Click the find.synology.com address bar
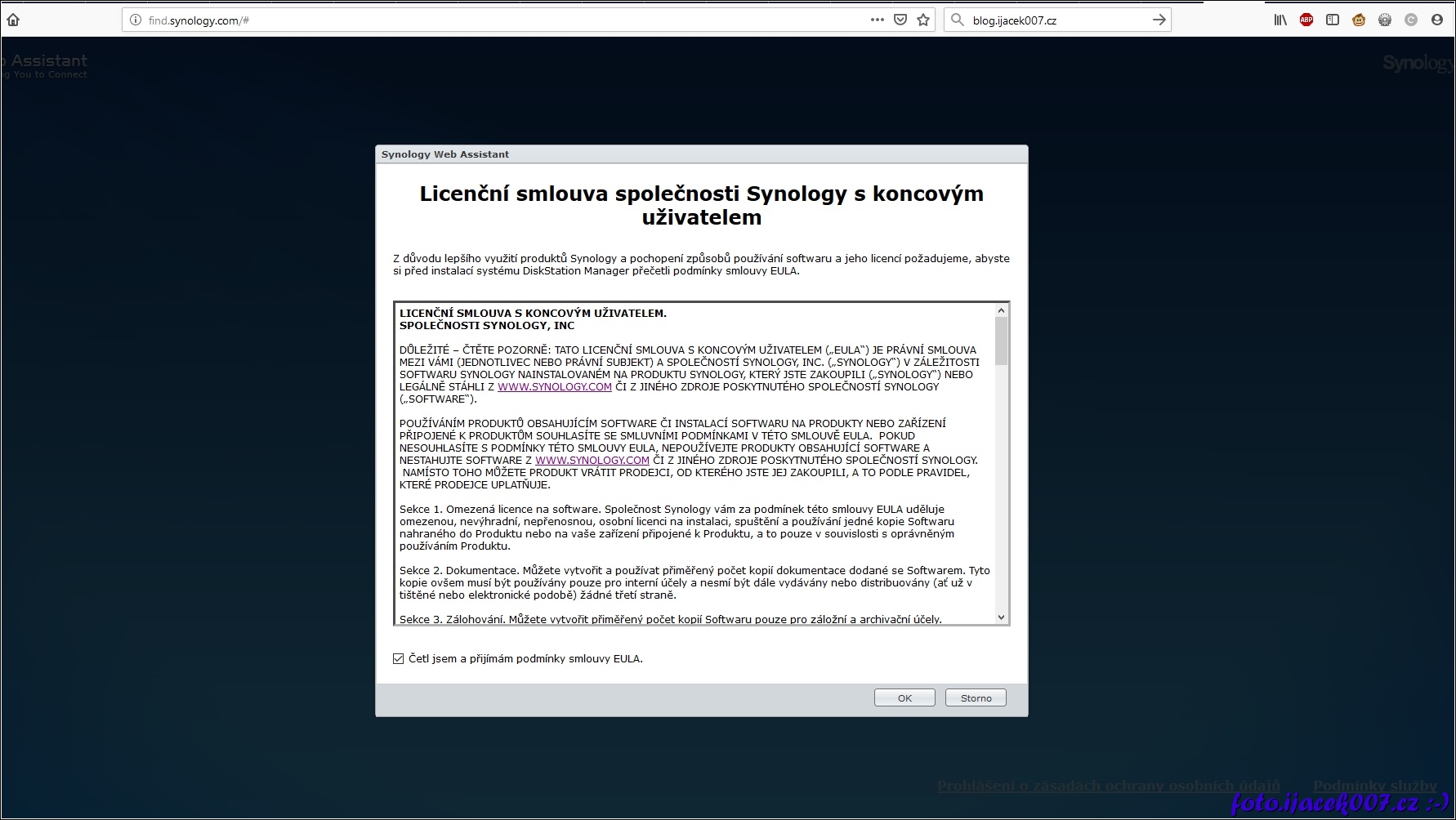Viewport: 1456px width, 820px height. coord(490,20)
